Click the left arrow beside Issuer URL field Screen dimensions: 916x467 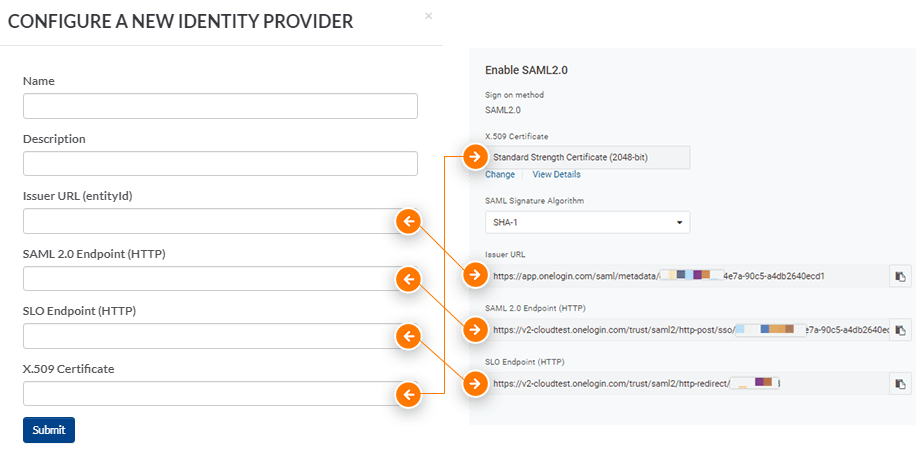click(408, 221)
